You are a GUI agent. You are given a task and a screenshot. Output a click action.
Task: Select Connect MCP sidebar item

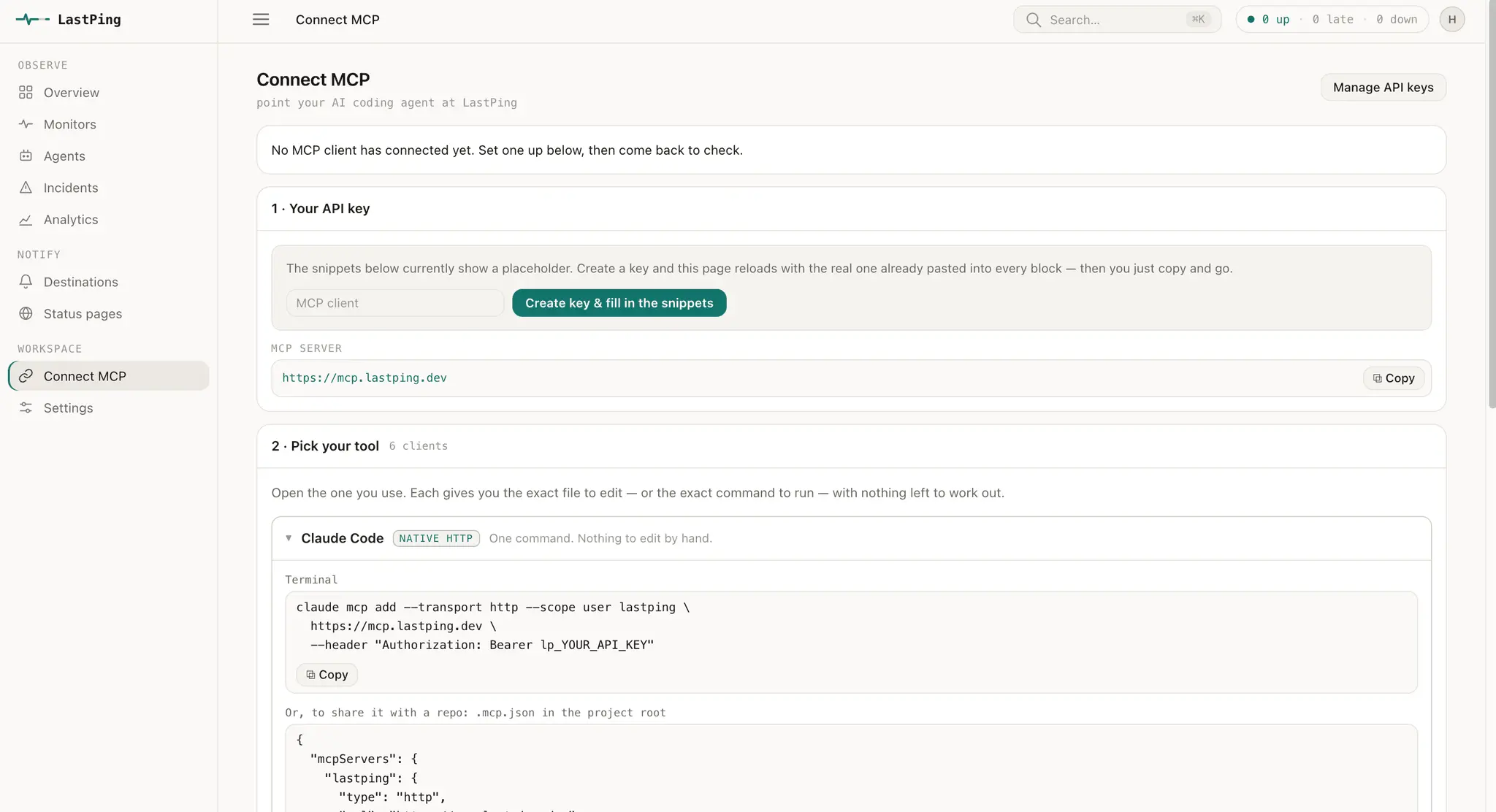[x=109, y=376]
